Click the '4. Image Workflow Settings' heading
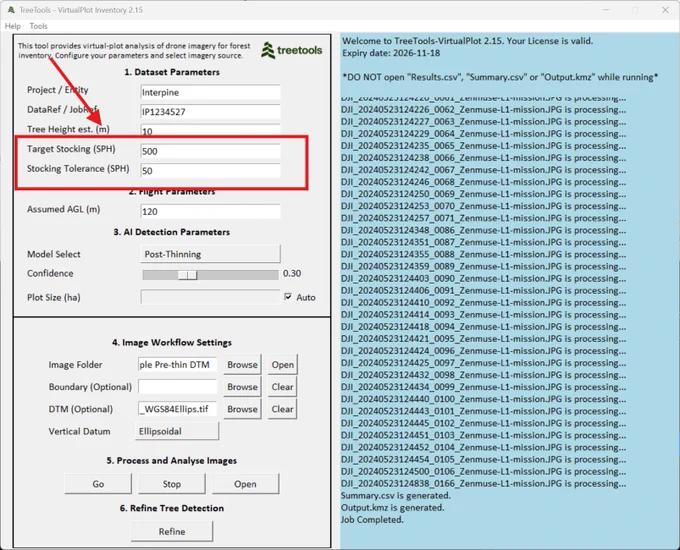 tap(172, 342)
